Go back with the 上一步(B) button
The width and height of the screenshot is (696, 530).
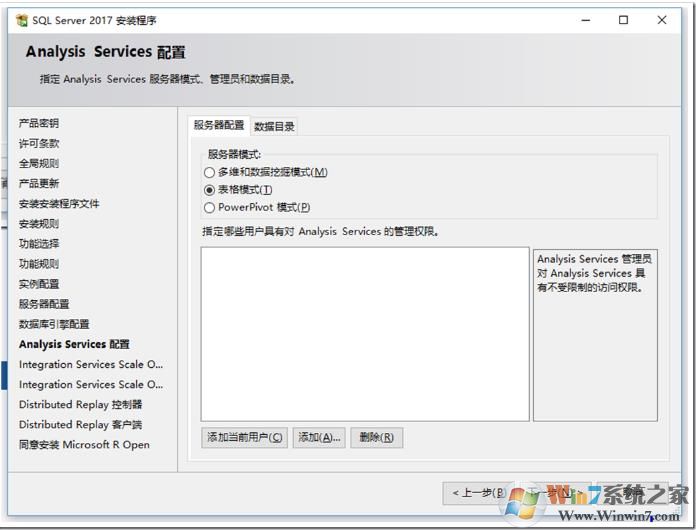click(478, 493)
